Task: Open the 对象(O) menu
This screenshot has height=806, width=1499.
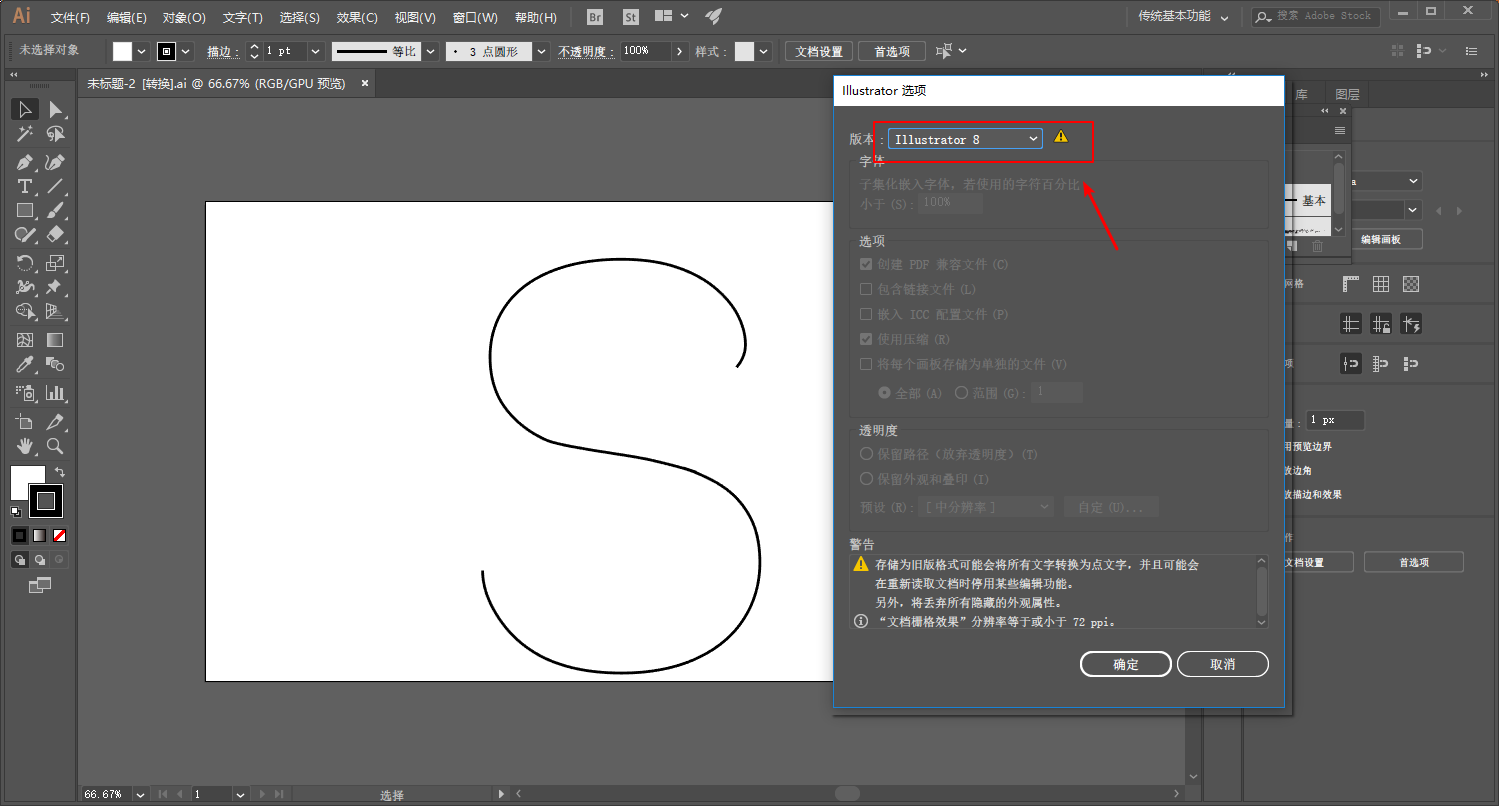Action: click(x=184, y=17)
